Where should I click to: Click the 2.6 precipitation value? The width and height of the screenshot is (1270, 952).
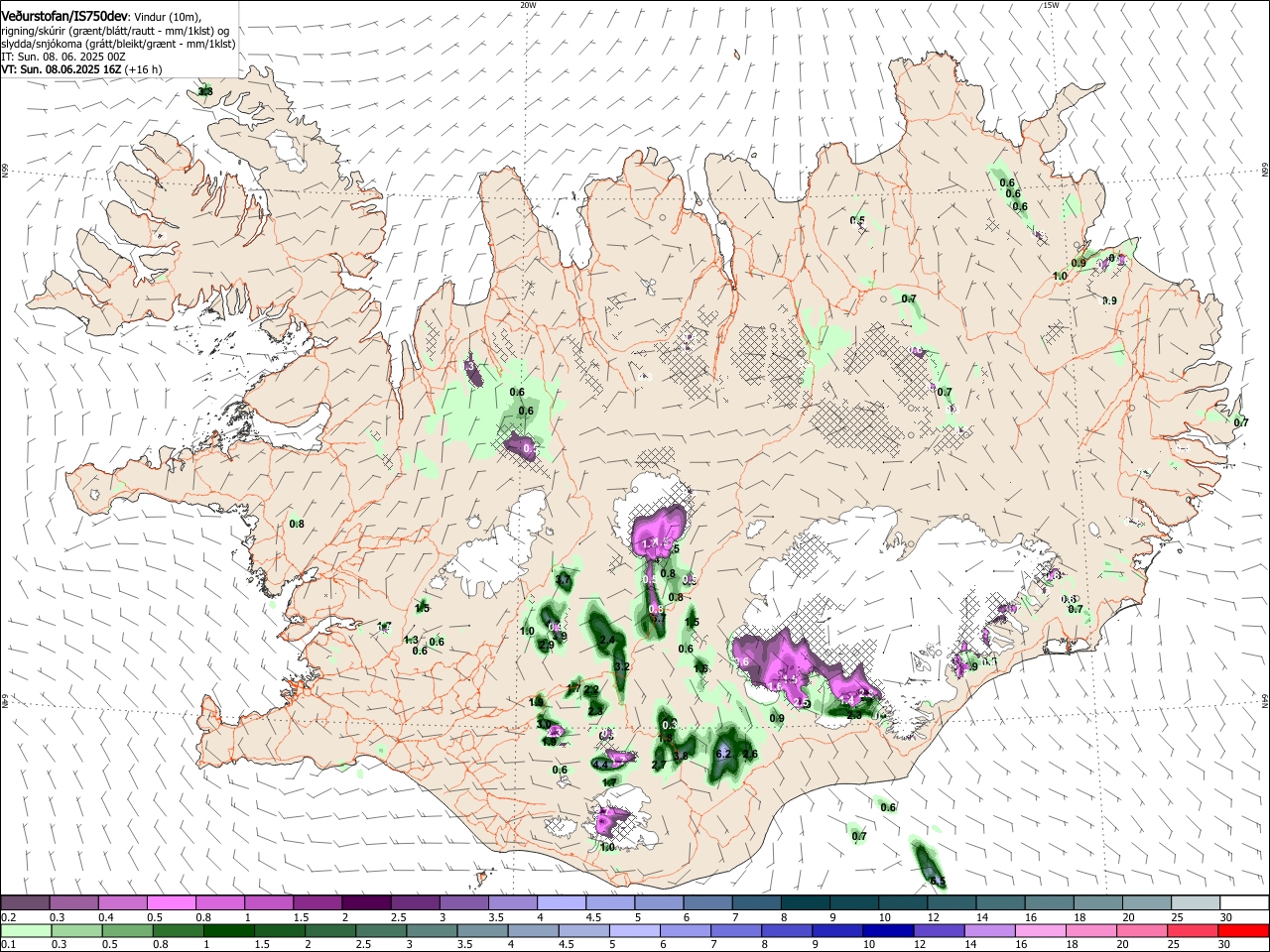(750, 755)
